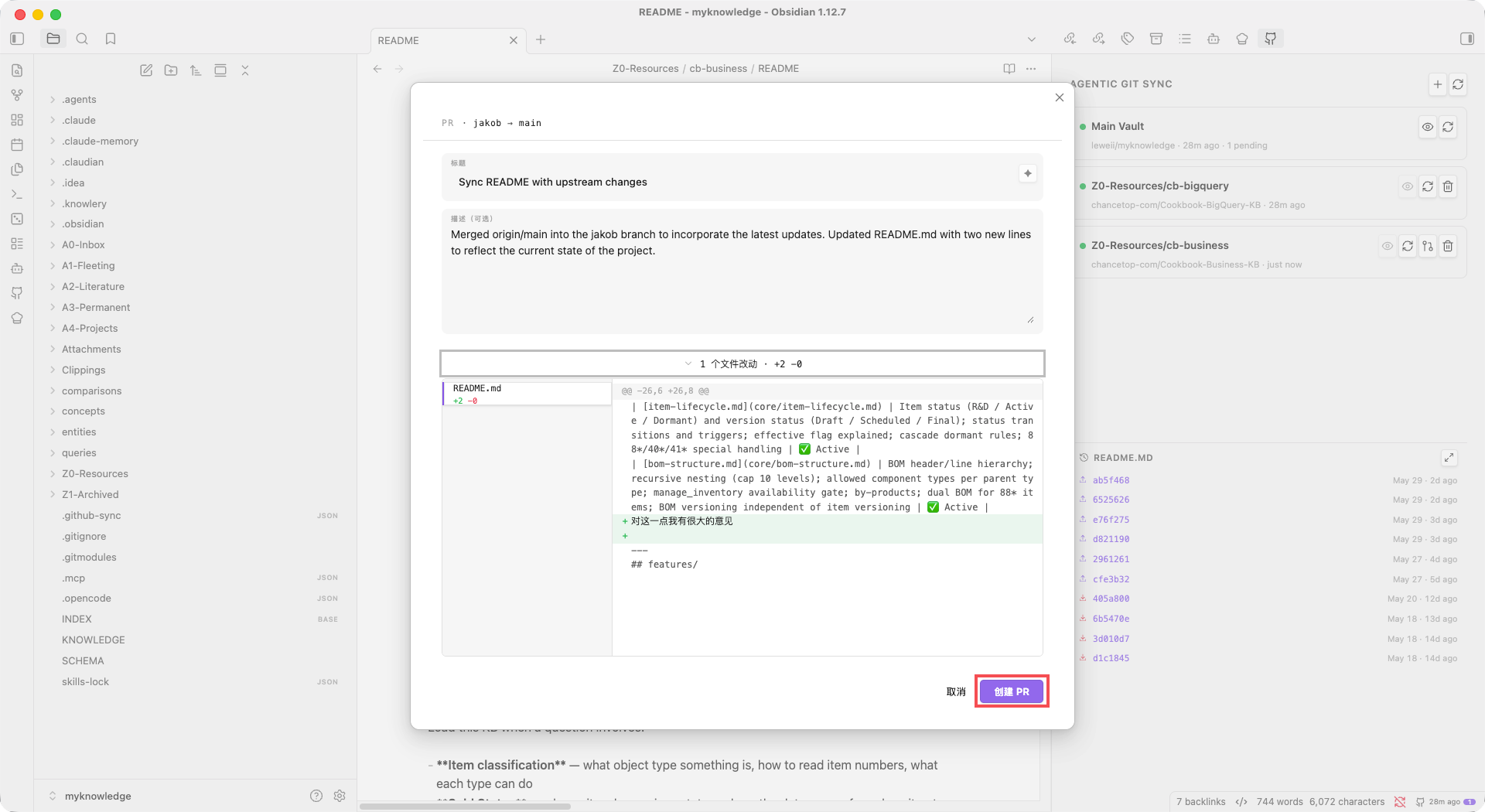The image size is (1485, 812).
Task: Click the templates copy ribbon icon
Action: (17, 169)
